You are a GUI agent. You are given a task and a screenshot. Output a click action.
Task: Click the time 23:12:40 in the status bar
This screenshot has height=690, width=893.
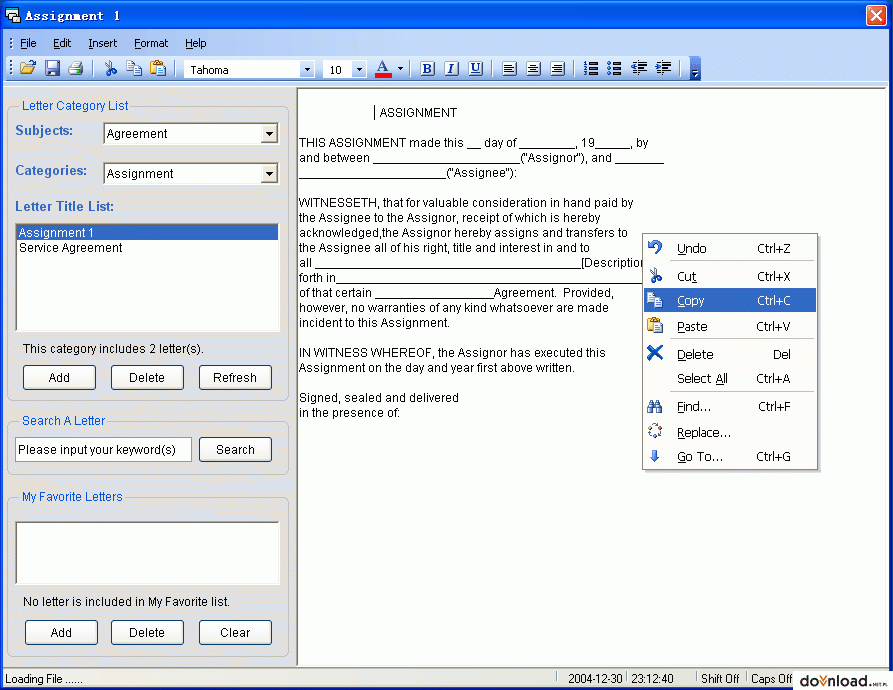point(652,679)
